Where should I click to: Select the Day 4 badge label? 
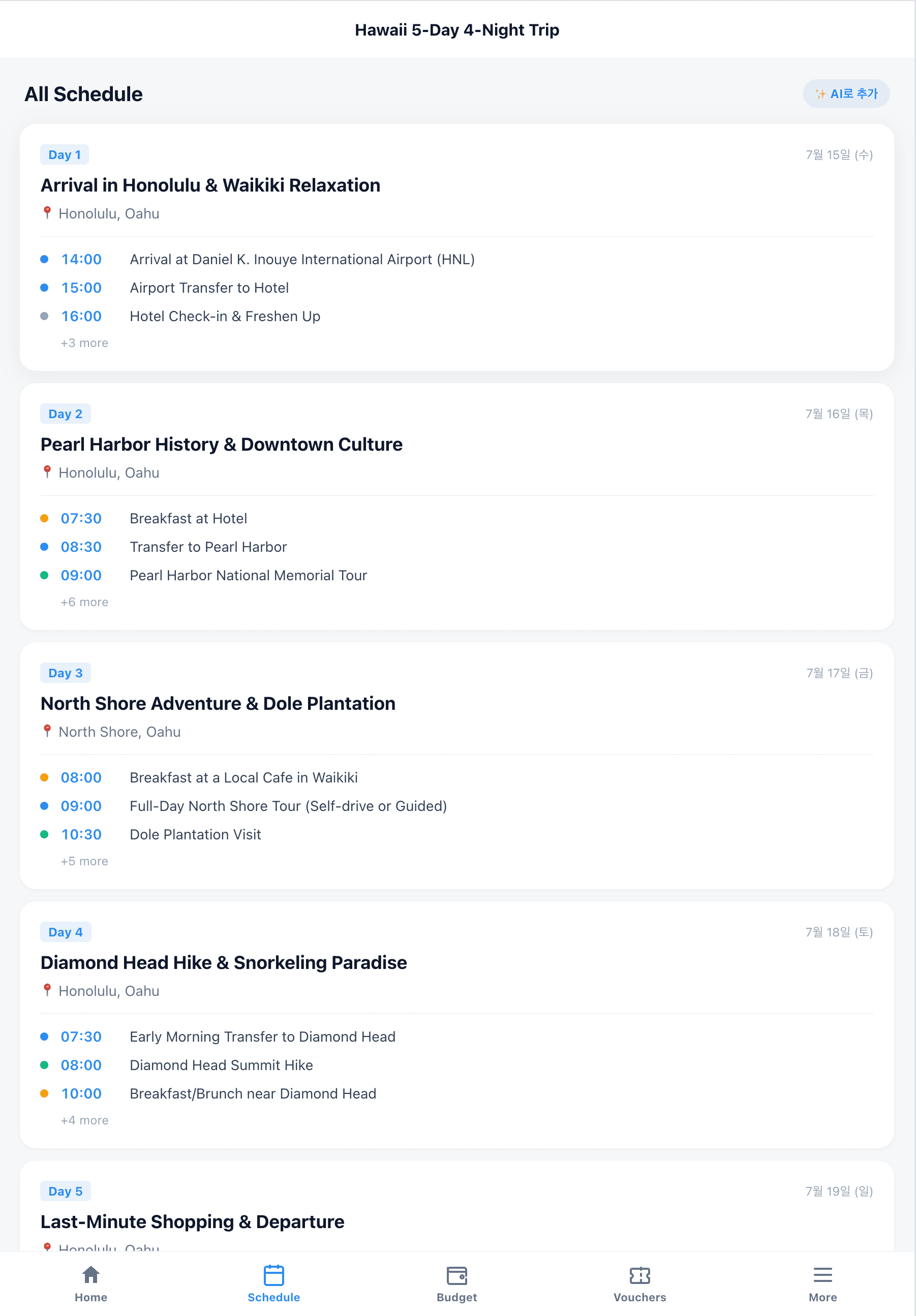pyautogui.click(x=66, y=931)
